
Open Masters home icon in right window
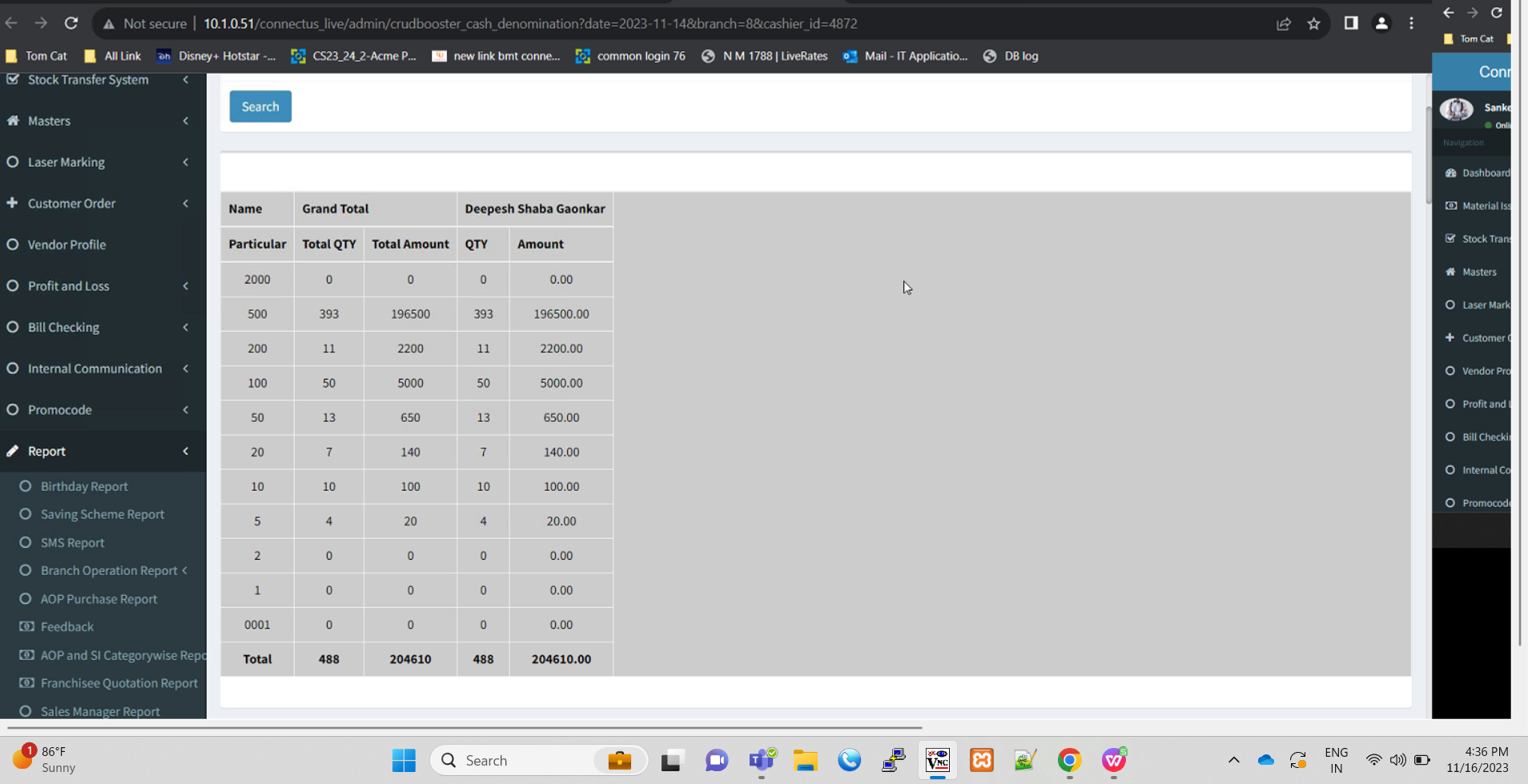tap(1450, 271)
